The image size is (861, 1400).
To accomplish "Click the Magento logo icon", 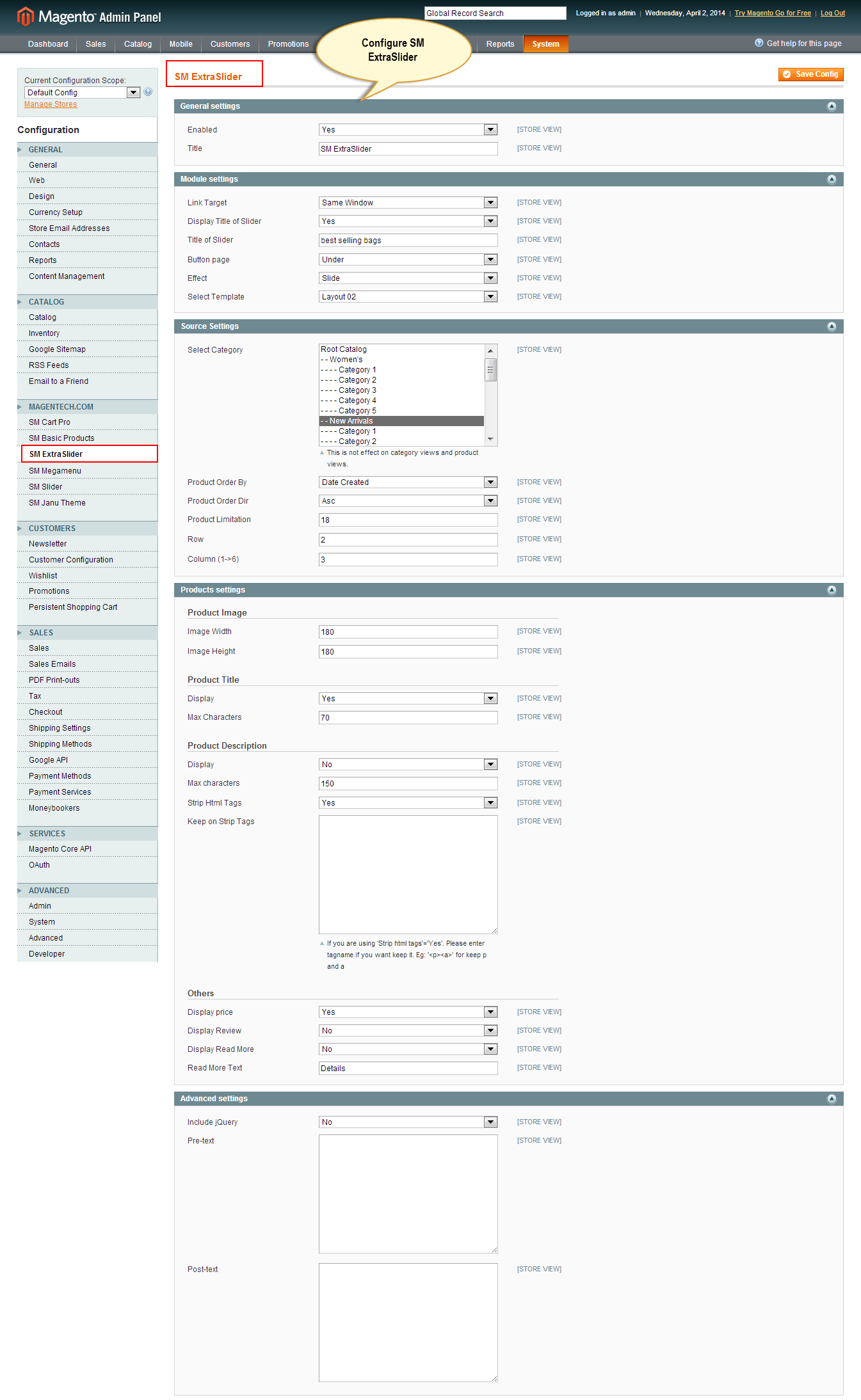I will (25, 16).
